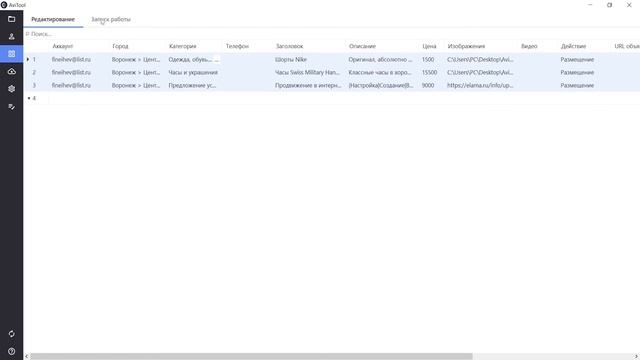This screenshot has height=360, width=640.
Task: Click the Изображения column header
Action: (x=466, y=46)
